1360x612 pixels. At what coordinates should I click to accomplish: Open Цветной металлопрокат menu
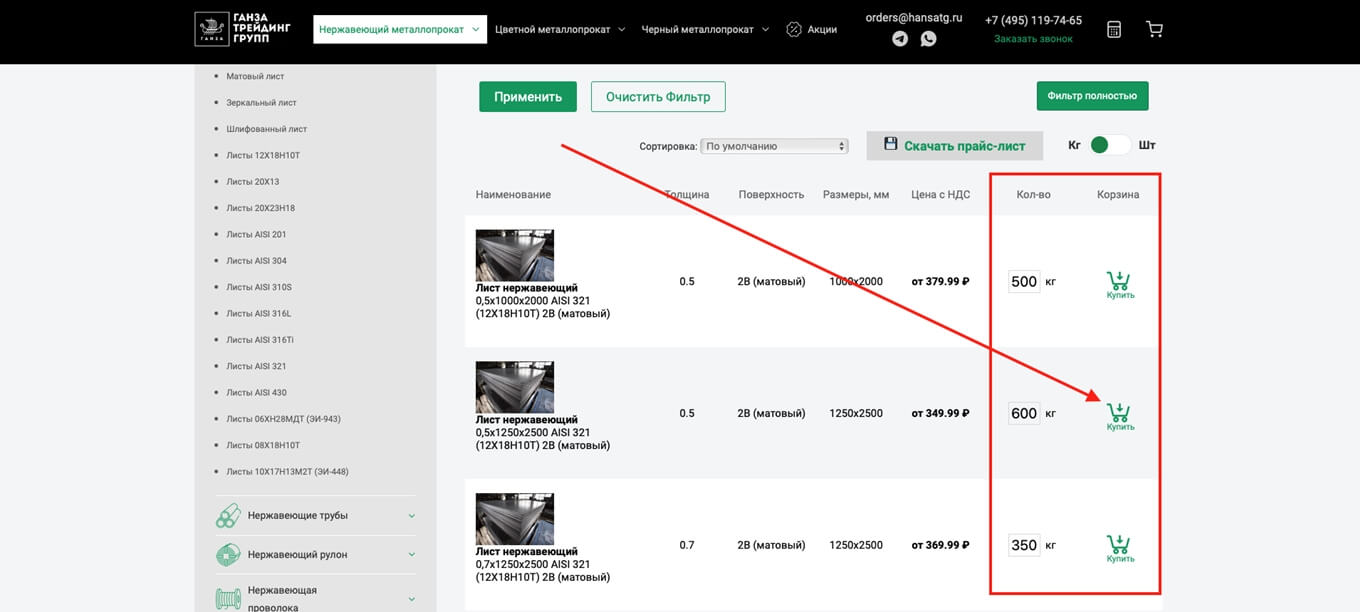pos(560,29)
